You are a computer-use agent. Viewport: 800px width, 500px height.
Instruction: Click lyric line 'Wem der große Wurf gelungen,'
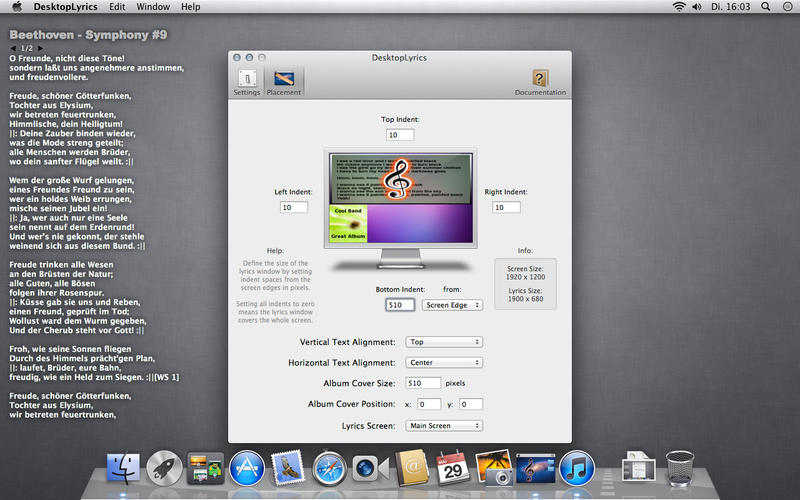pyautogui.click(x=71, y=180)
